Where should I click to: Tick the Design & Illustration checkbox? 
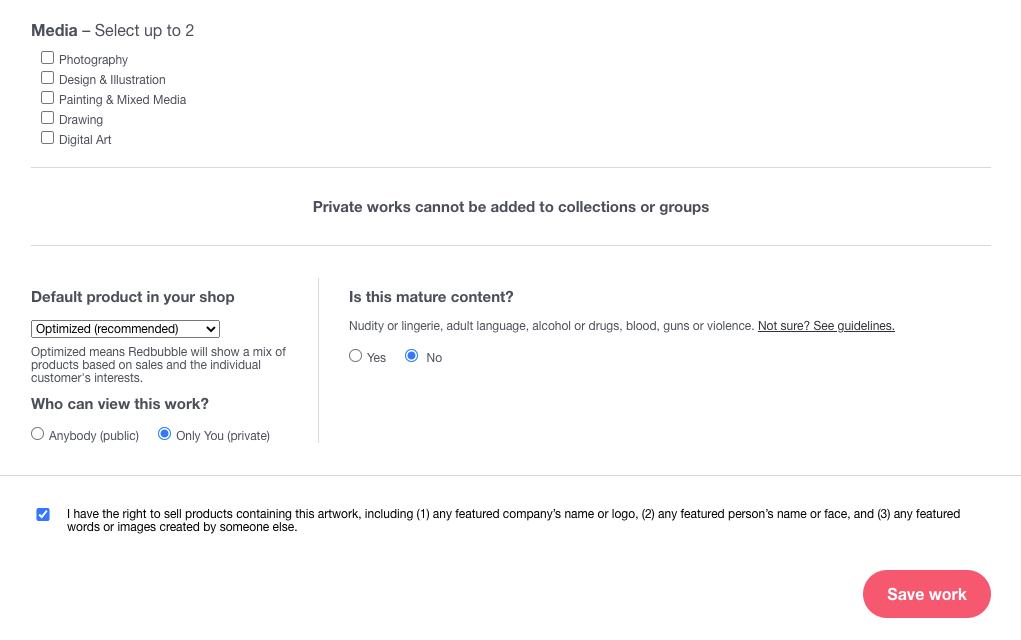[x=48, y=78]
